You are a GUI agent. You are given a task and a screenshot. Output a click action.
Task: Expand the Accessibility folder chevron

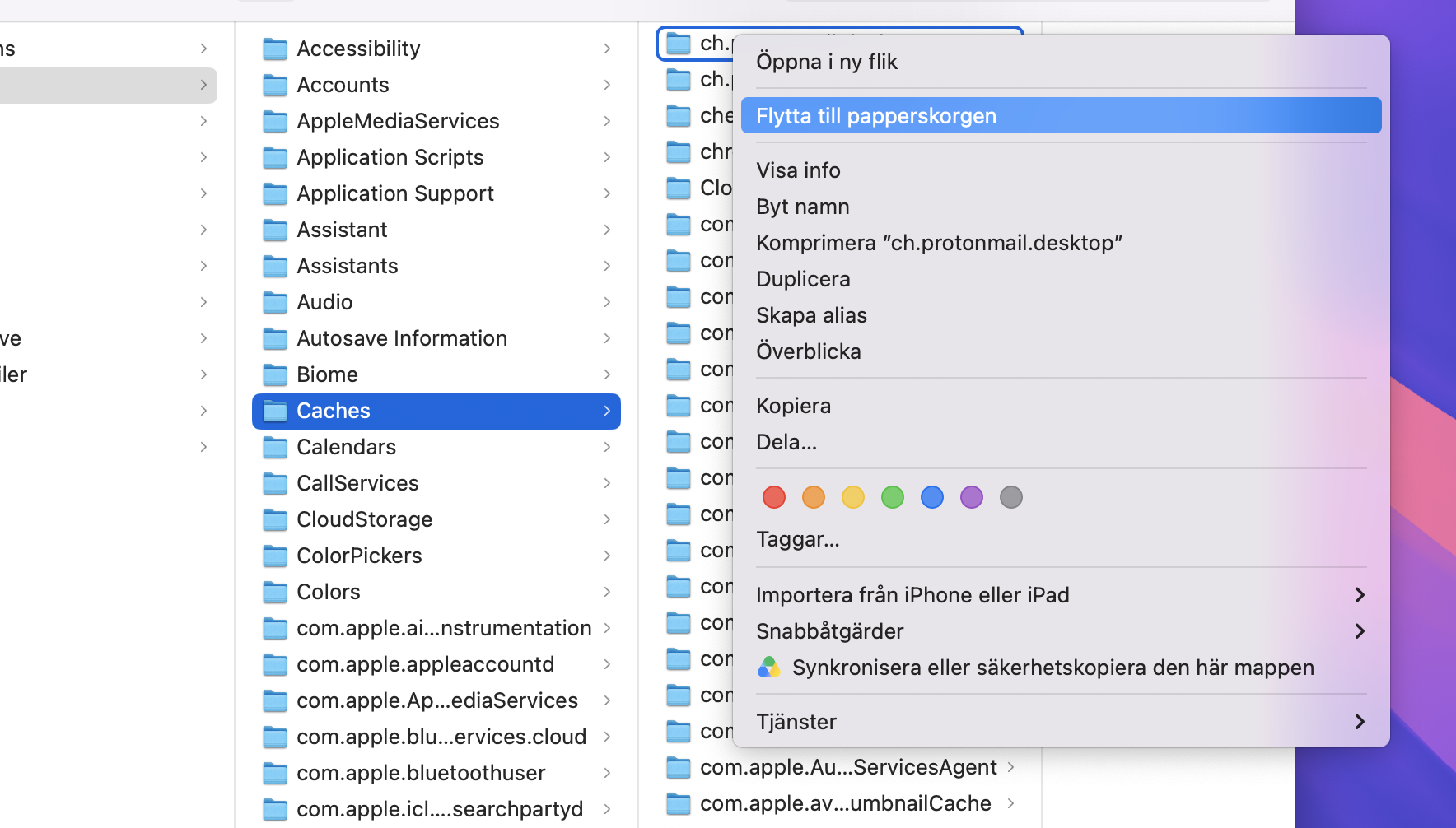tap(607, 49)
